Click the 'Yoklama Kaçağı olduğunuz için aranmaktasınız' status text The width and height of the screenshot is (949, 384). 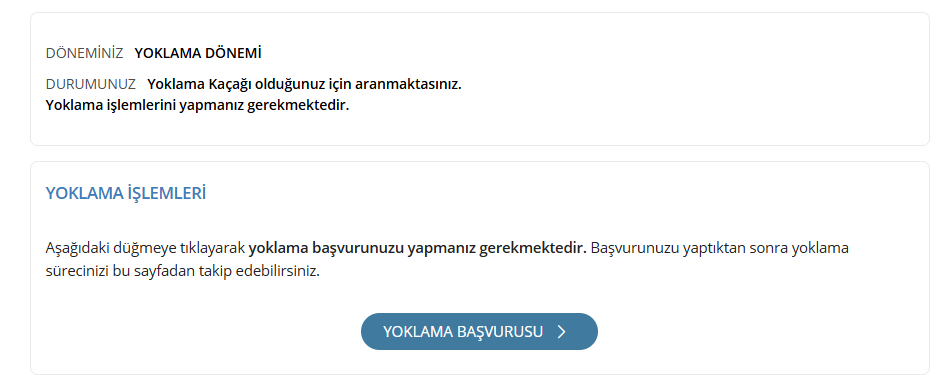pyautogui.click(x=304, y=84)
